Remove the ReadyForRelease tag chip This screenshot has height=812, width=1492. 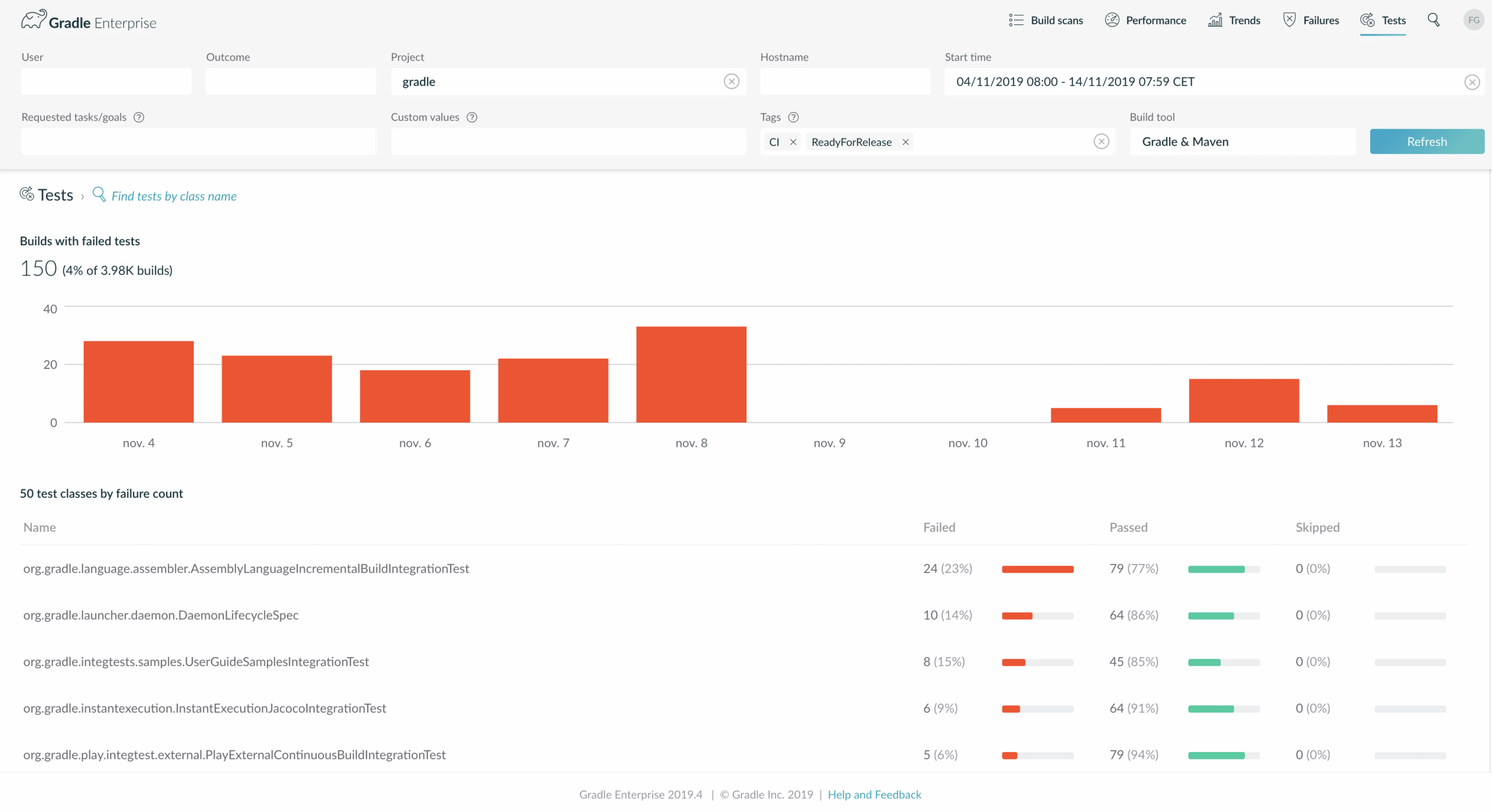pyautogui.click(x=906, y=142)
